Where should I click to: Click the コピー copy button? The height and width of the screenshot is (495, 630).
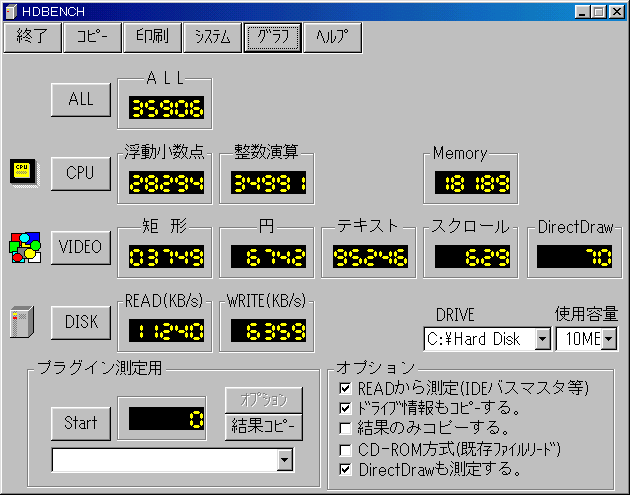(x=92, y=37)
